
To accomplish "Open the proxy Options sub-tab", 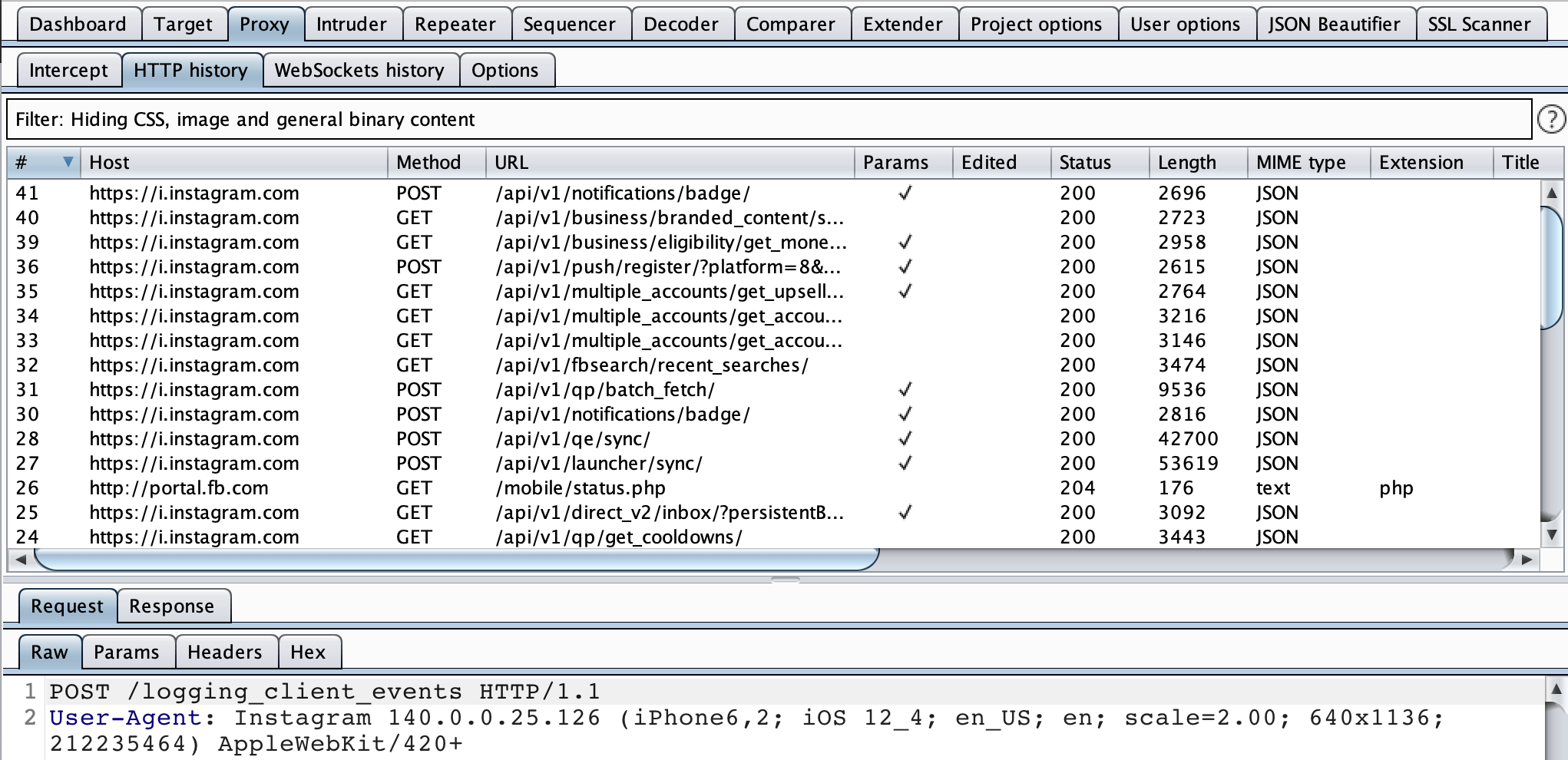I will coord(505,70).
